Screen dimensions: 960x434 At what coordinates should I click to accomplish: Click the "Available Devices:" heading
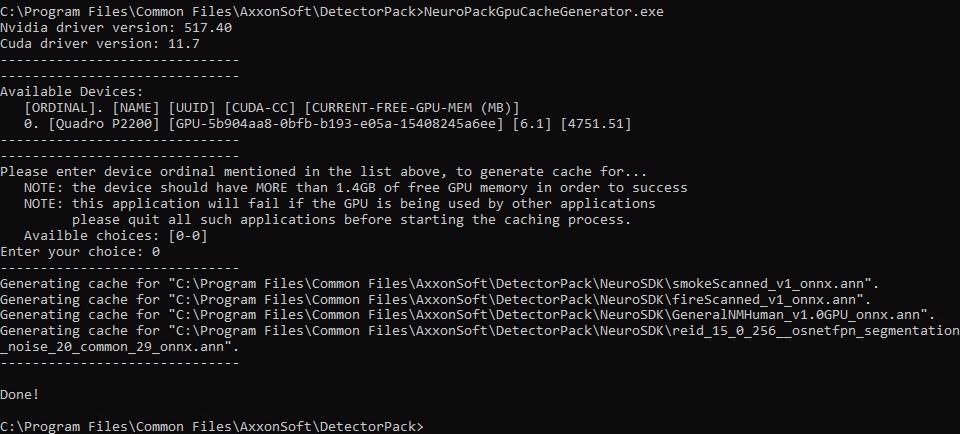click(72, 92)
